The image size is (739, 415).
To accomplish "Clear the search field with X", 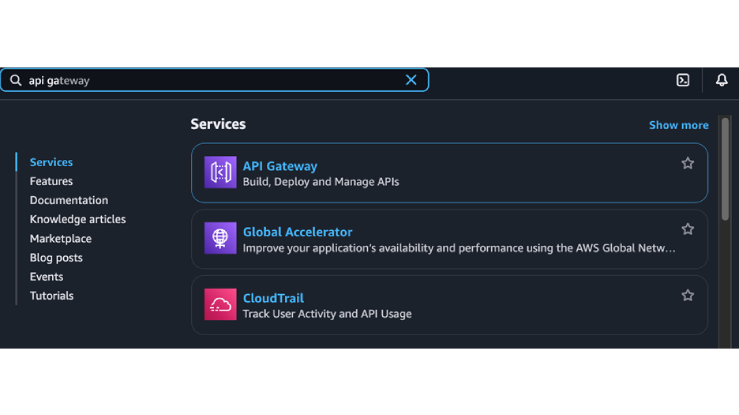I will pos(411,80).
